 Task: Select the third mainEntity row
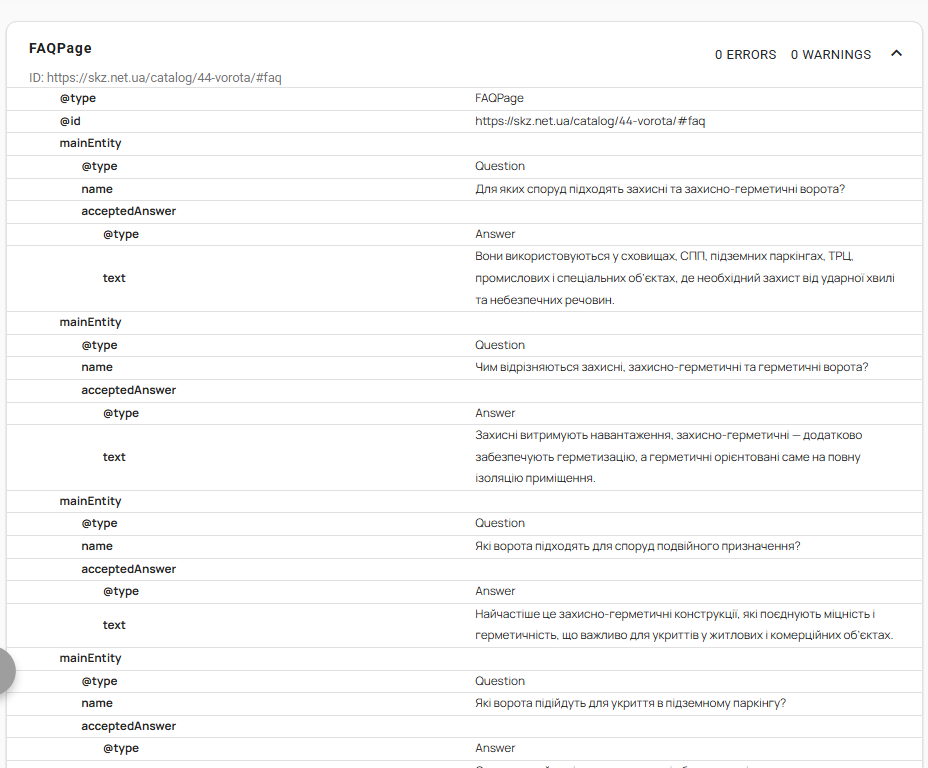coord(465,501)
